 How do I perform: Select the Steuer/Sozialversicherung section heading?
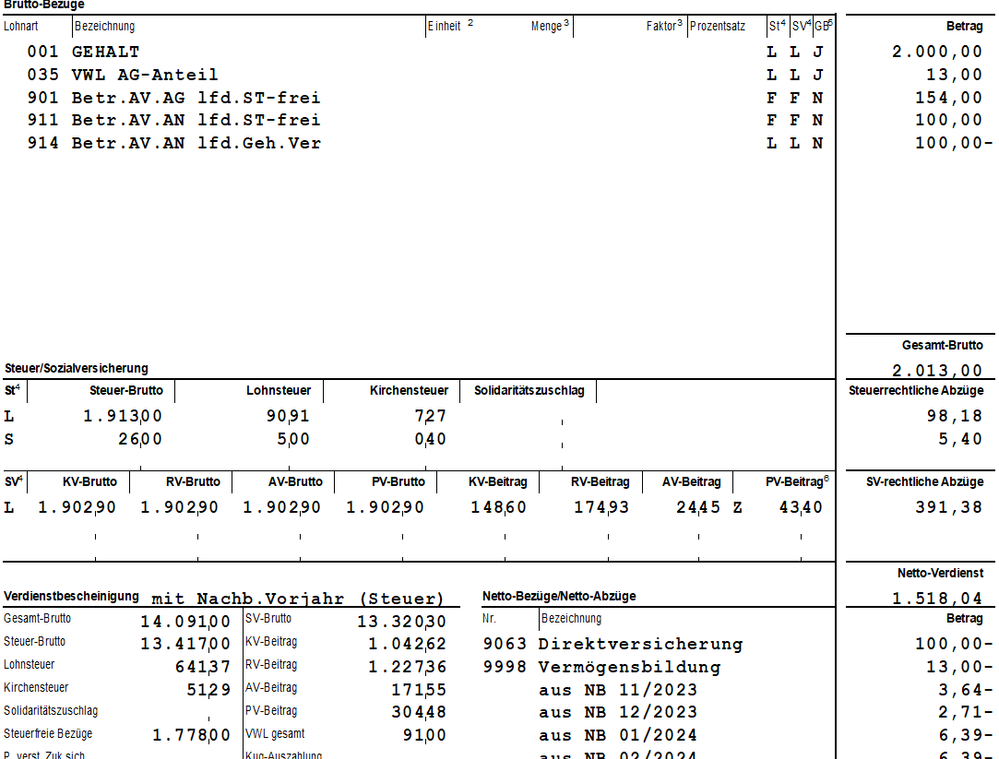point(76,368)
